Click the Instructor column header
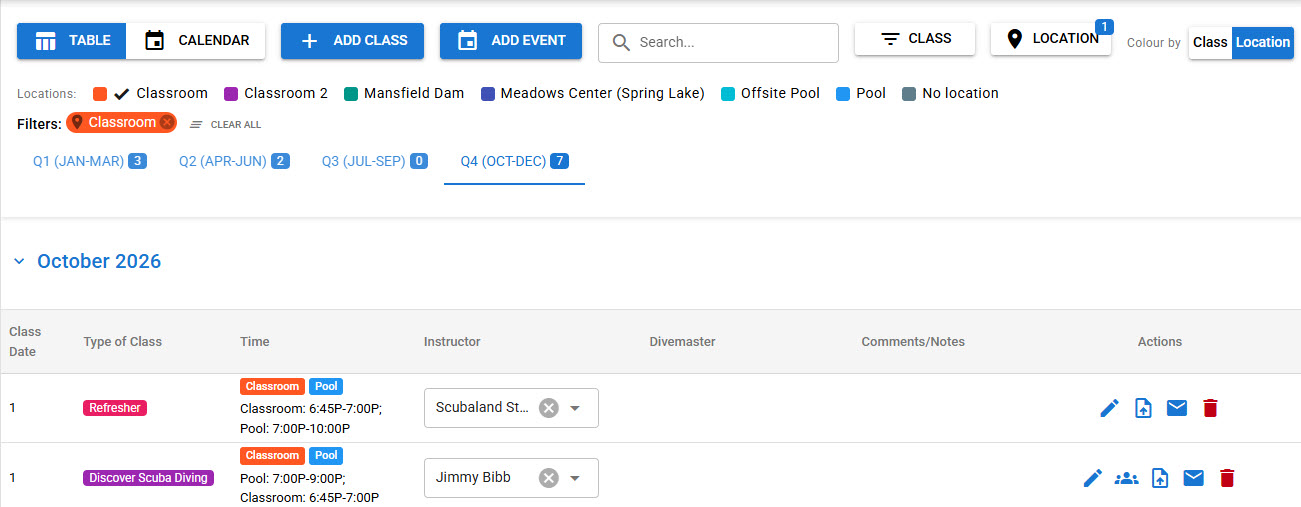 452,342
